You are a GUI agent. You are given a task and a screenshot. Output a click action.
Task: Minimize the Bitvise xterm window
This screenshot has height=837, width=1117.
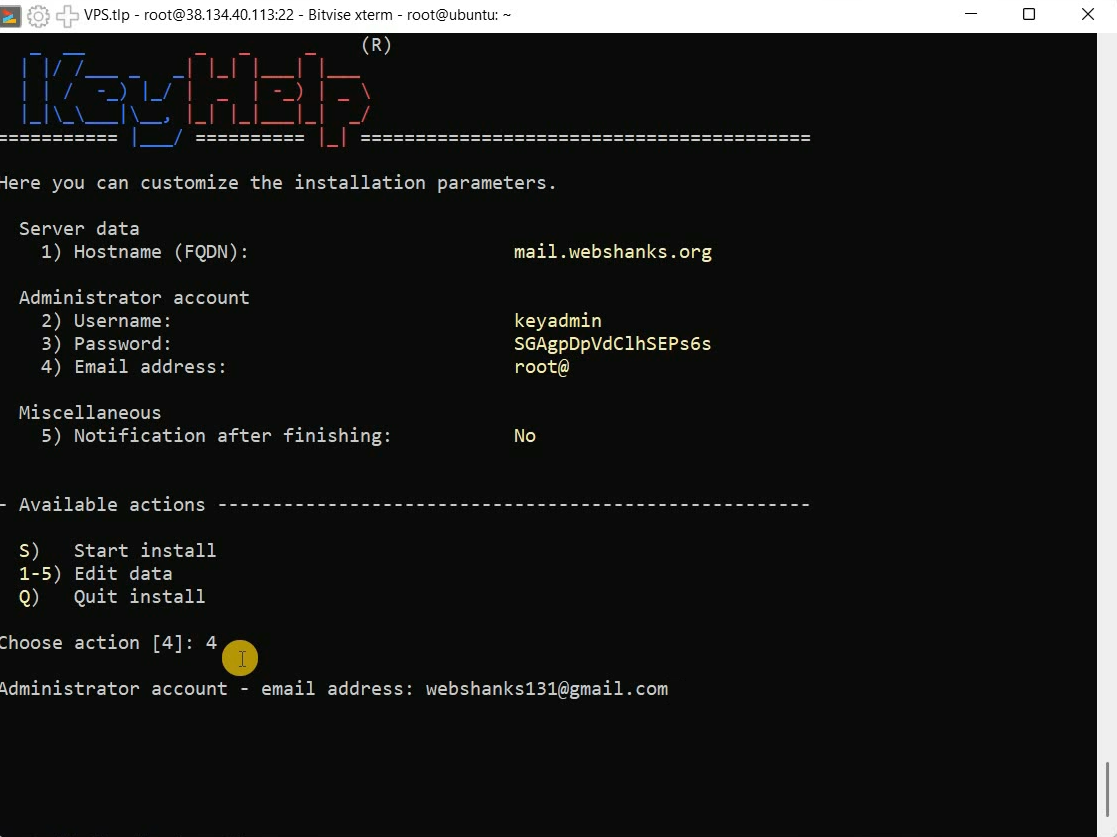(971, 14)
